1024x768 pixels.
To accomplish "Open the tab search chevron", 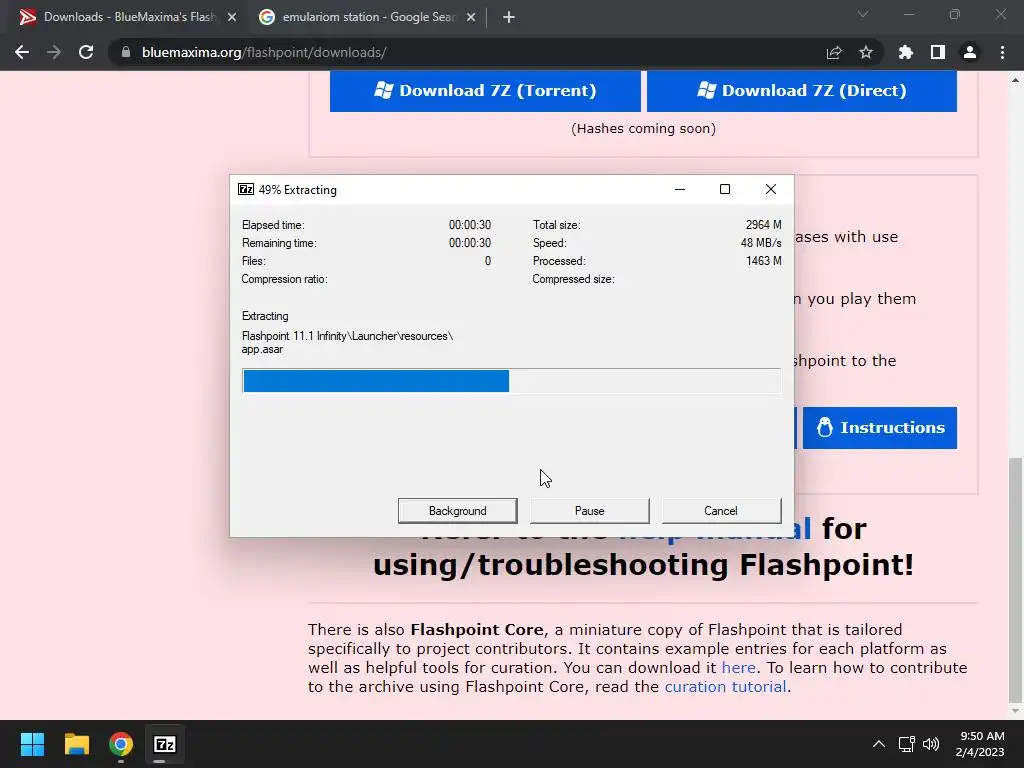I will [863, 14].
